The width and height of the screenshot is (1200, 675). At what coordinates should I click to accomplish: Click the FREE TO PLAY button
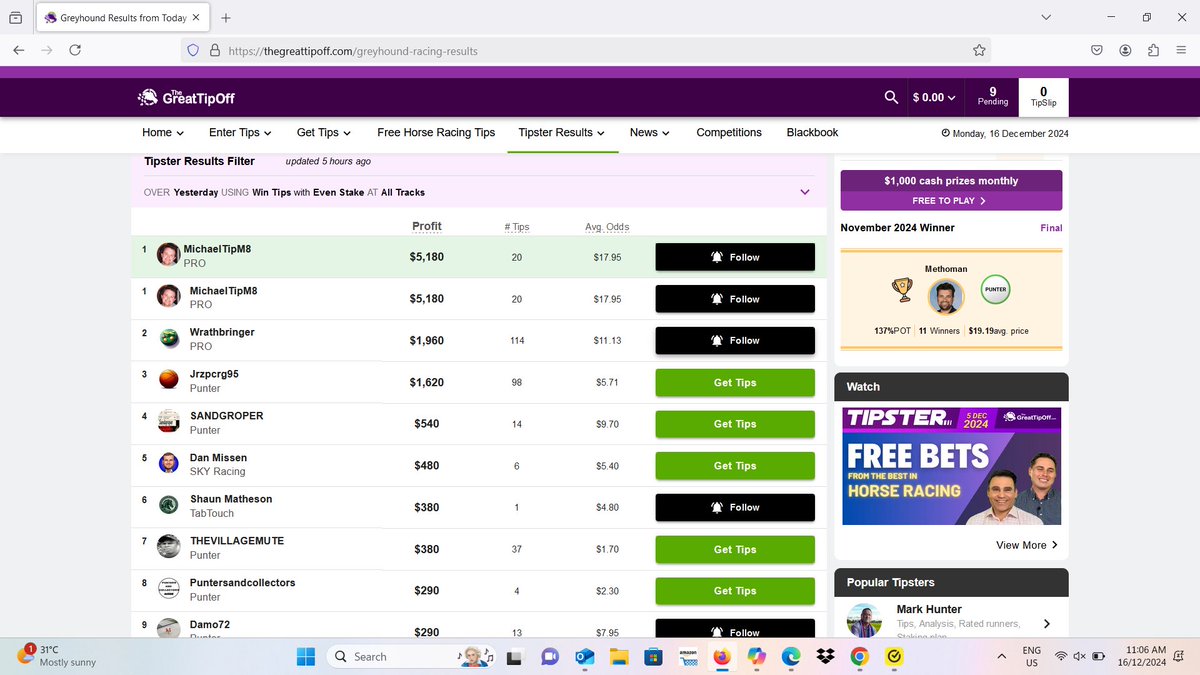[951, 200]
